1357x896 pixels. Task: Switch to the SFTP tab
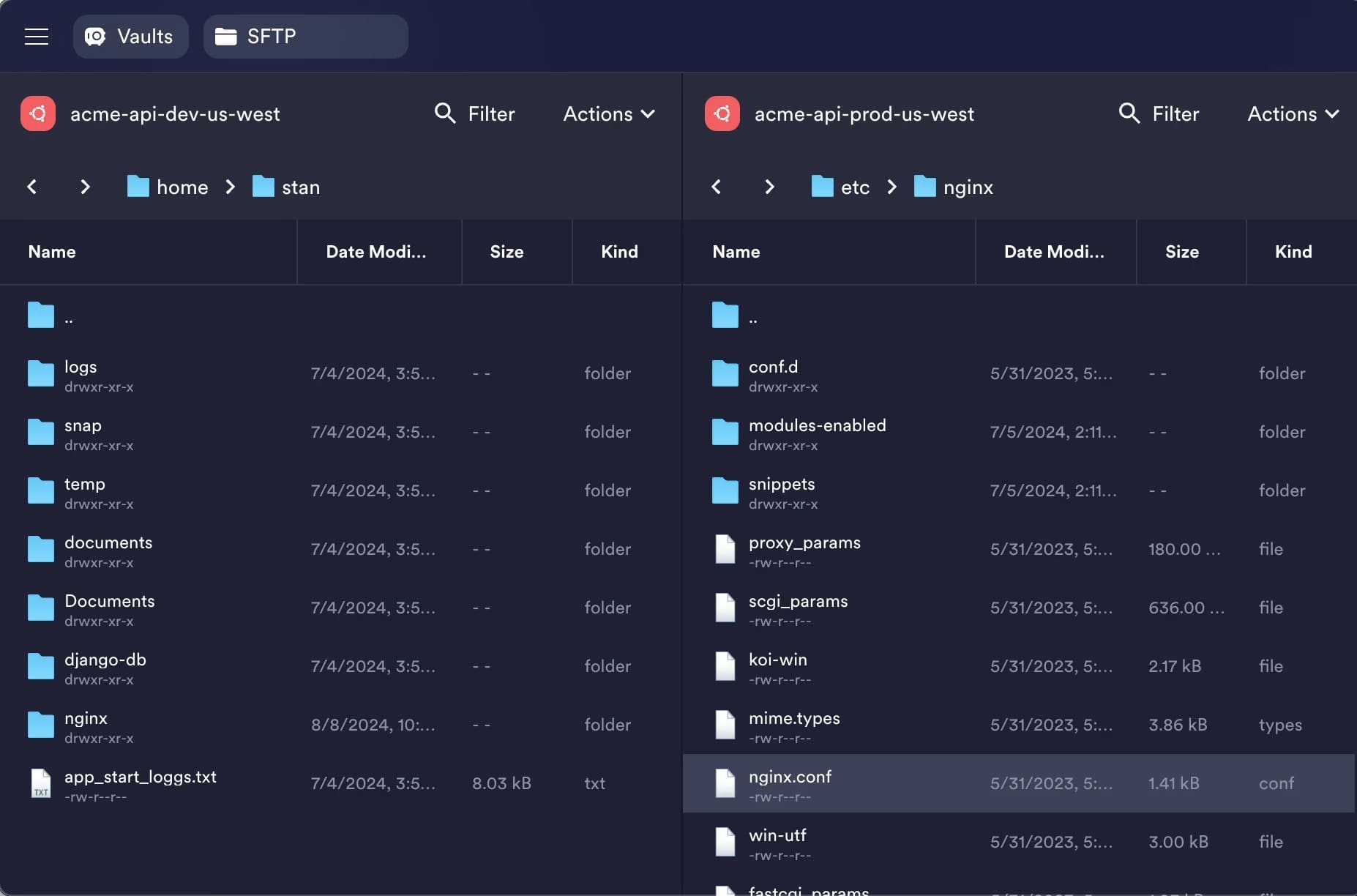point(306,37)
